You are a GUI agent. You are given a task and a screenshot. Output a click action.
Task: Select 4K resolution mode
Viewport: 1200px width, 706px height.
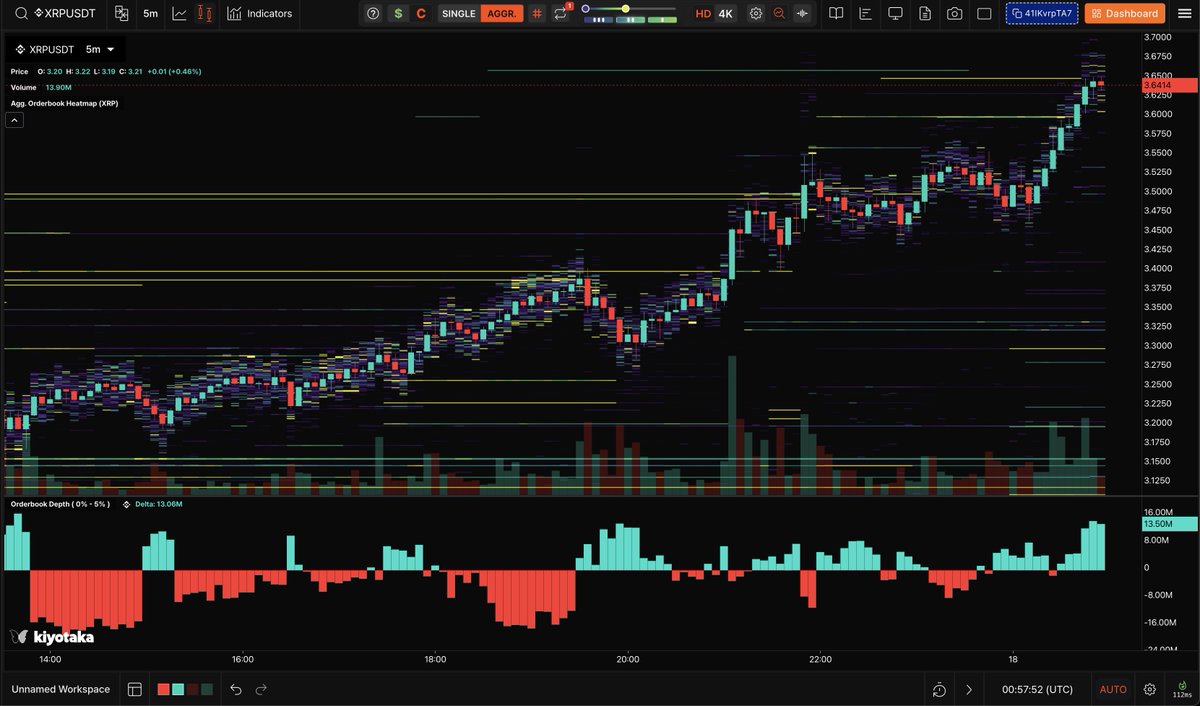point(726,14)
